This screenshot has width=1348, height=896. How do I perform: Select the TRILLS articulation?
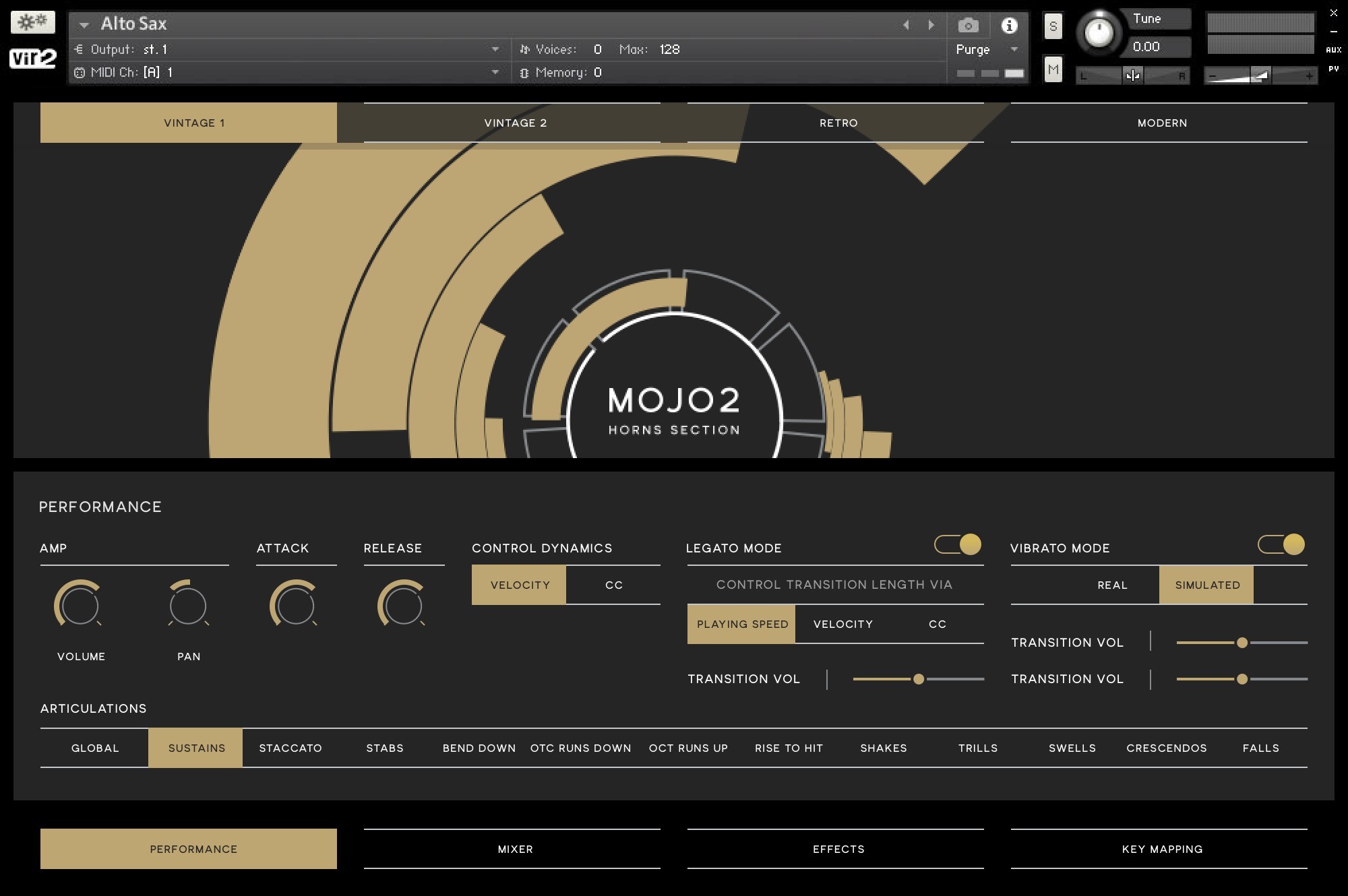point(978,748)
